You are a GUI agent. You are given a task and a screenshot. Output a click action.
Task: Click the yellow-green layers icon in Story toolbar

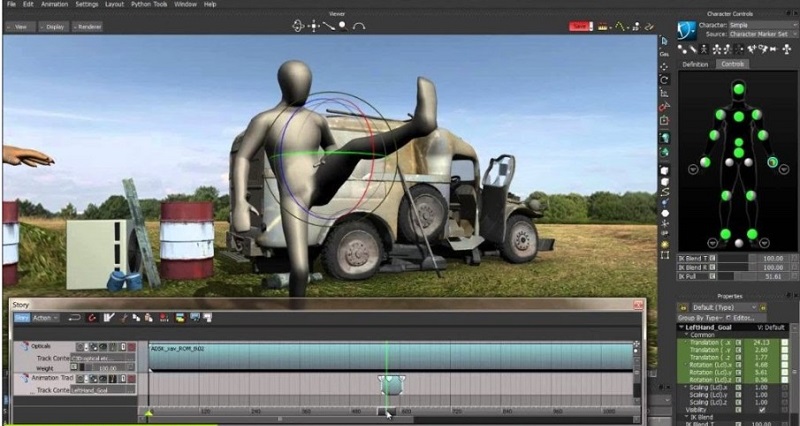pyautogui.click(x=180, y=318)
